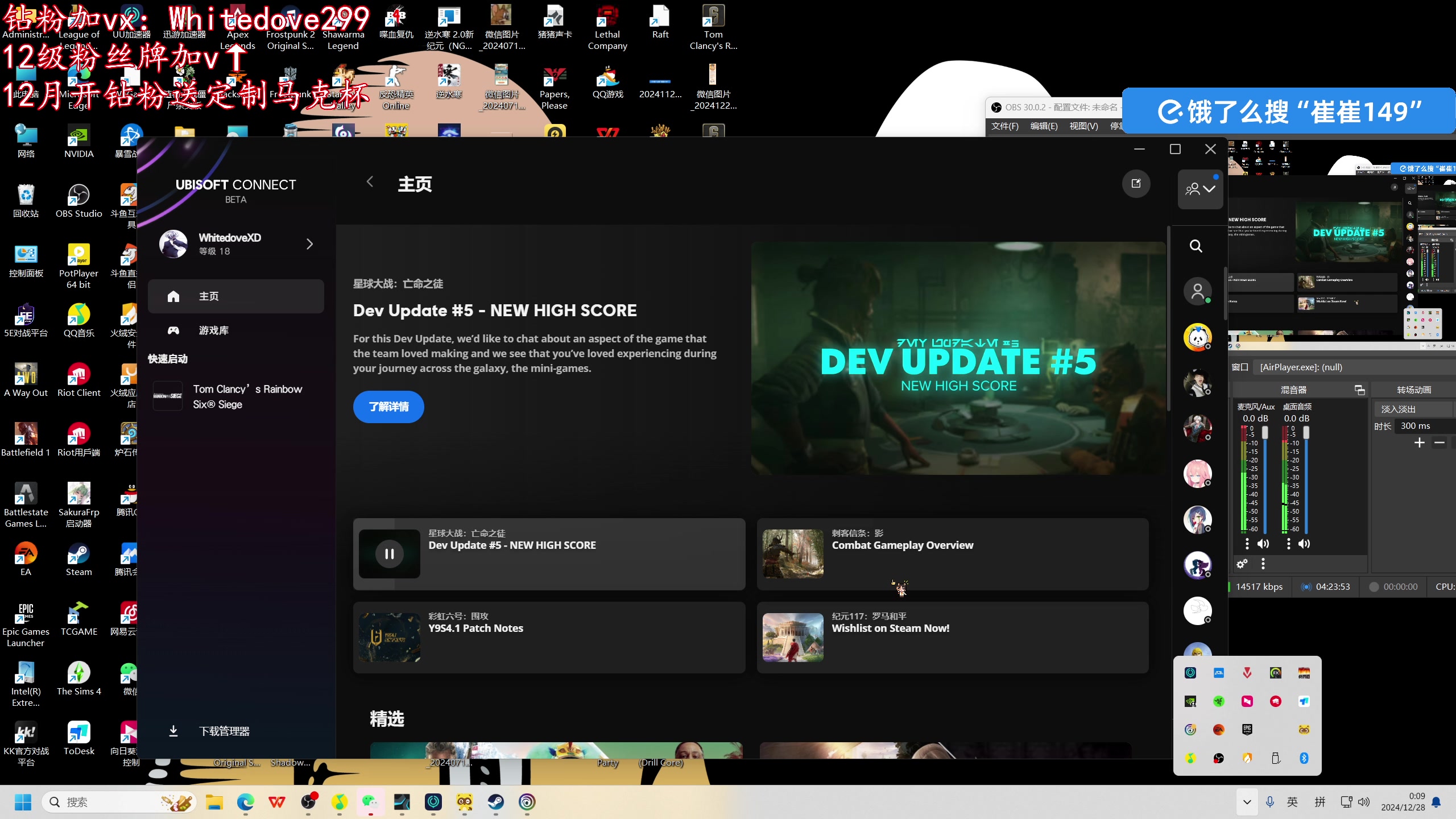Open EA icon in tray overflow
This screenshot has width=1456, height=819.
1219,730
